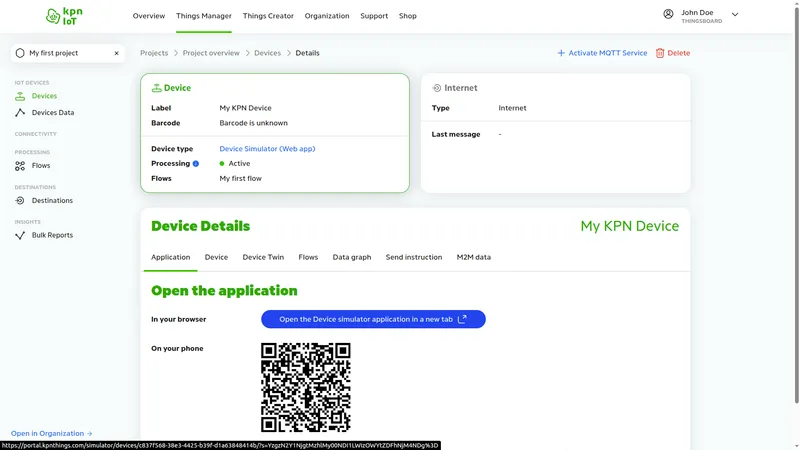
Task: Click the Internet card header icon
Action: [436, 88]
